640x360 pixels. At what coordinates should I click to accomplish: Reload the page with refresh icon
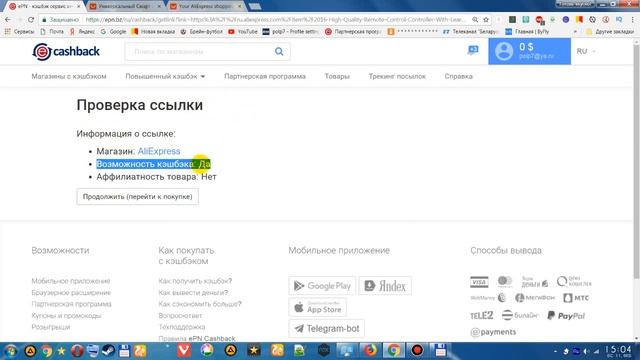tap(31, 20)
